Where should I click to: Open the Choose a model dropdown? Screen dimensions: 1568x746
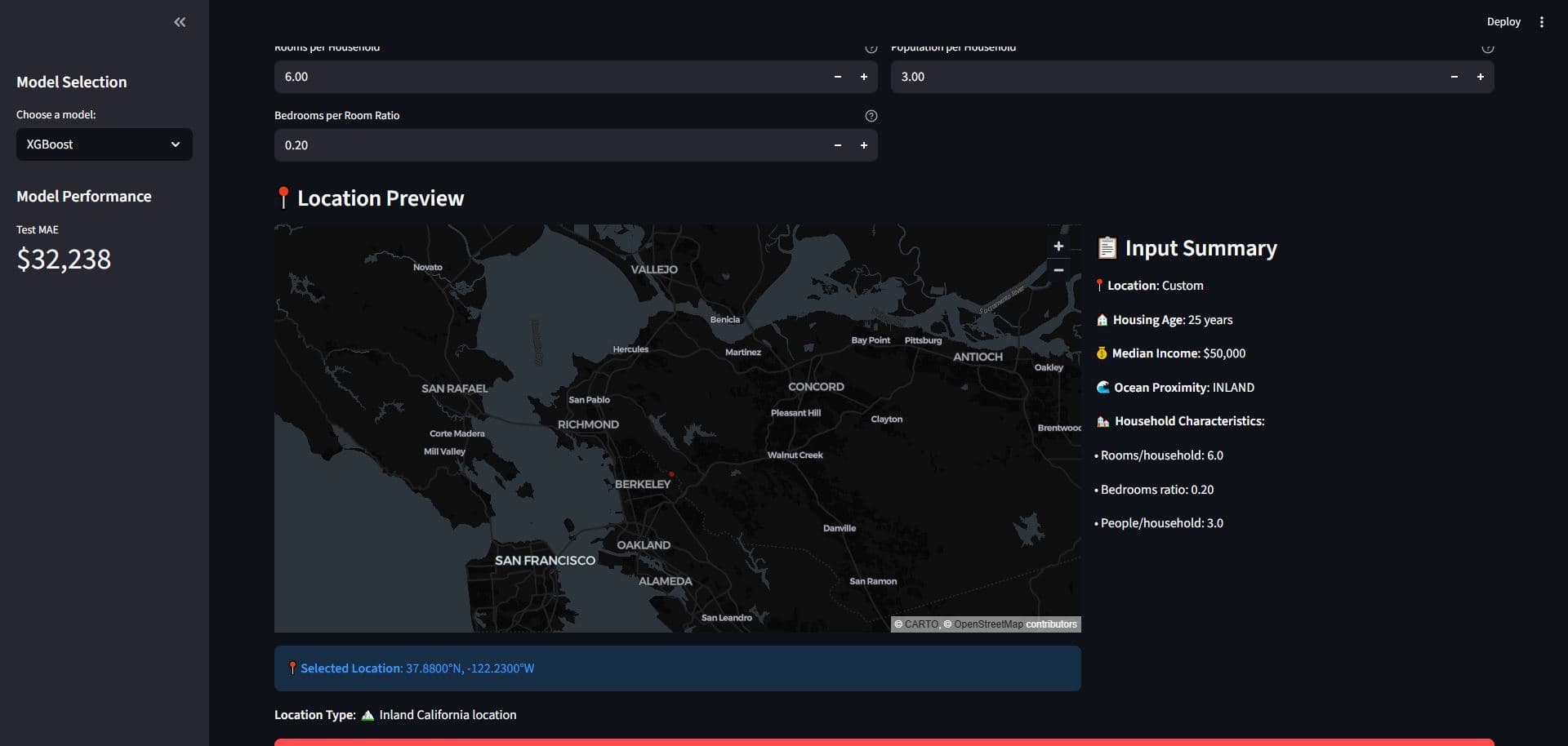pos(105,144)
